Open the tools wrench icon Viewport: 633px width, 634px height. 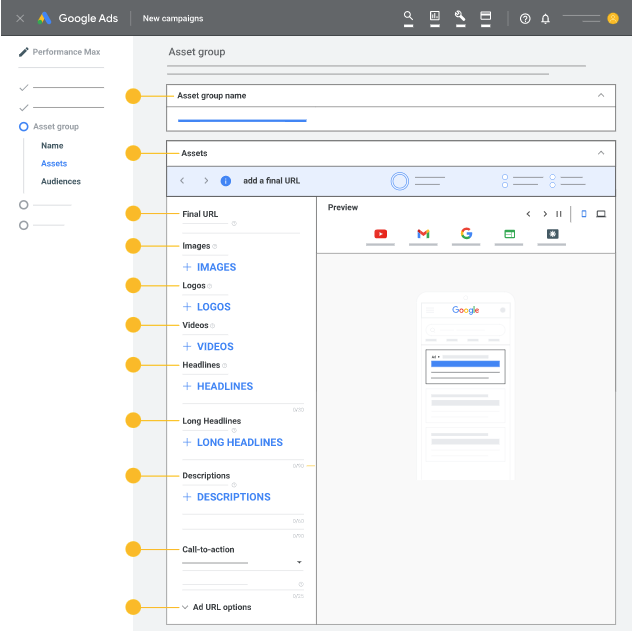(x=460, y=17)
